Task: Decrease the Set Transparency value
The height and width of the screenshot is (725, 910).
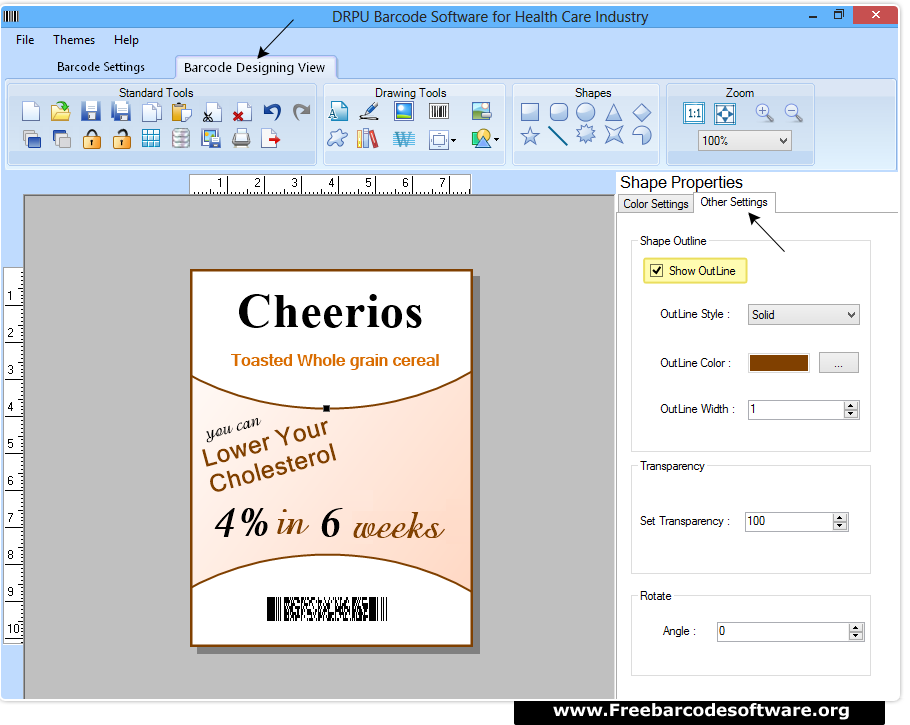Action: click(840, 525)
